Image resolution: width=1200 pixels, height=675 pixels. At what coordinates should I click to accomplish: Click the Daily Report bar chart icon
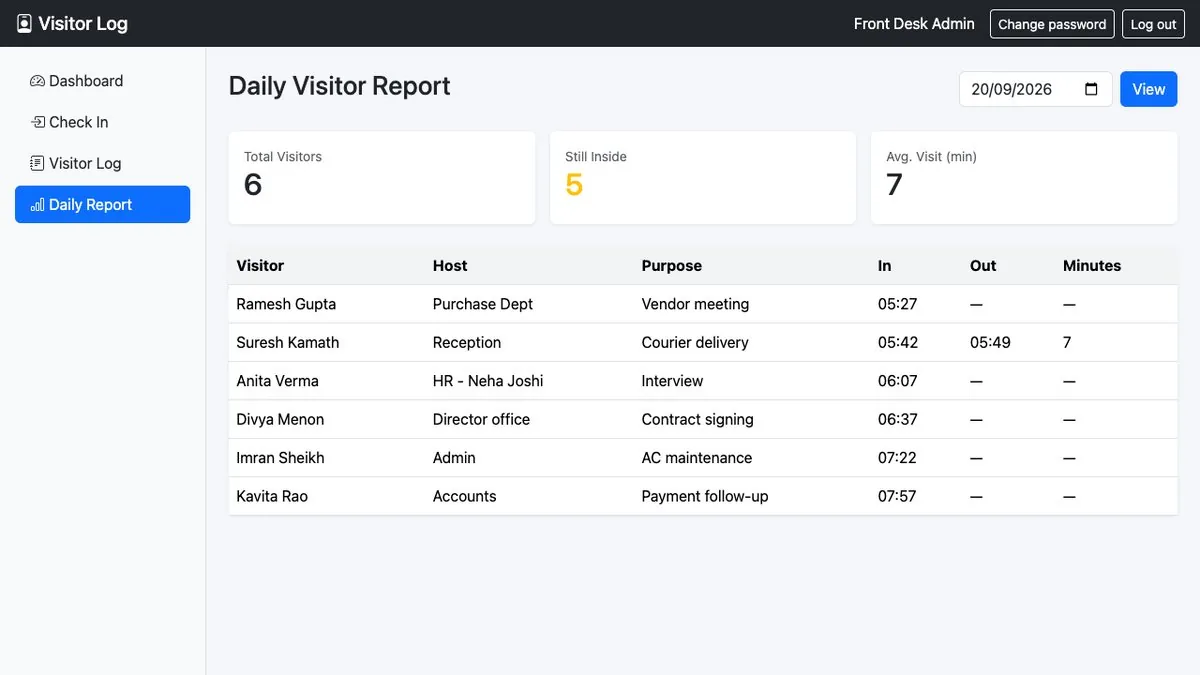pos(37,205)
